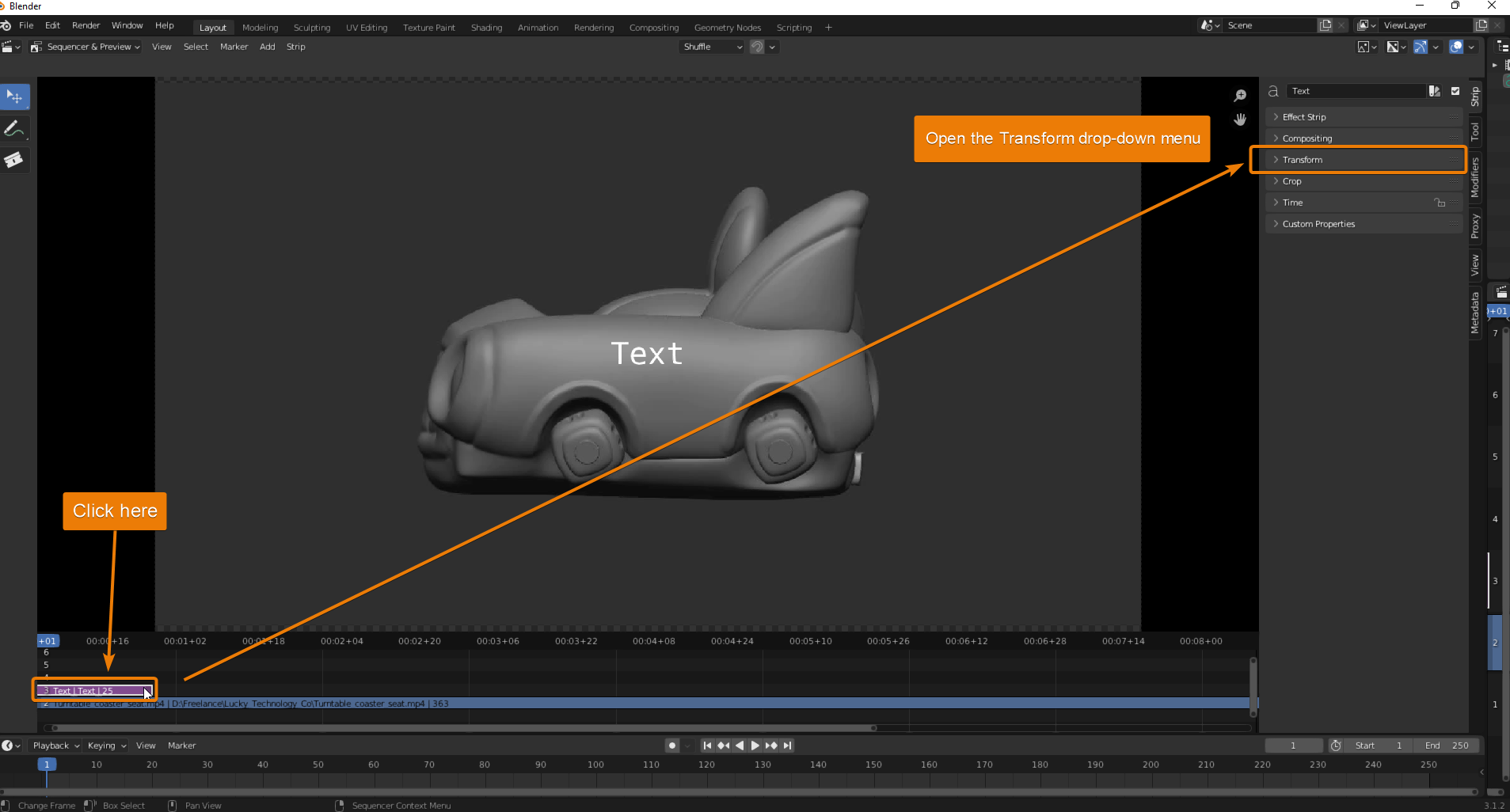Switch to the Shading workspace tab
This screenshot has height=812, width=1510.
[486, 28]
